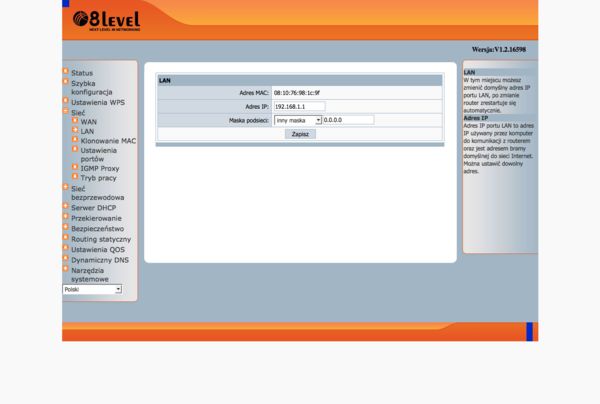Viewport: 600px width, 404px height.
Task: Click the 'Maska podsieci:' label
Action: (x=249, y=121)
